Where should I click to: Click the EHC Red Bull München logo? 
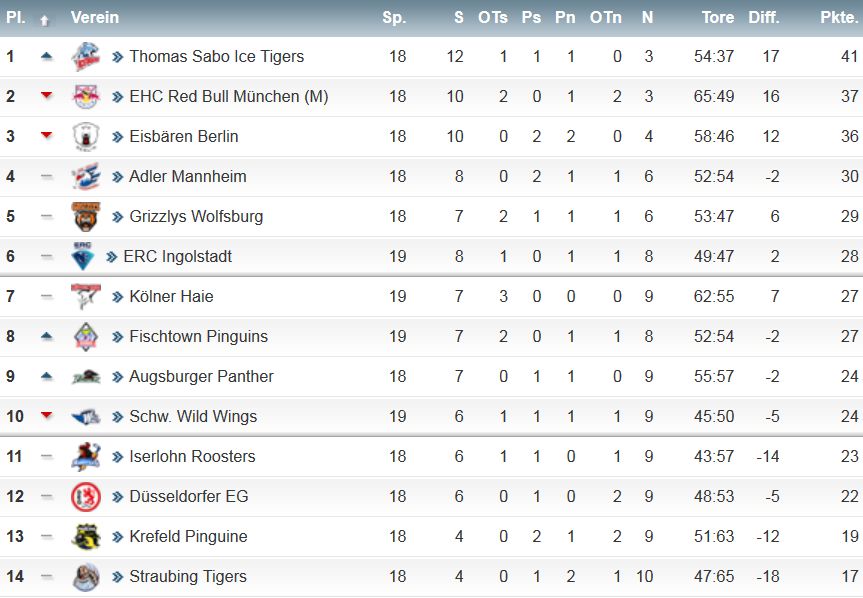coord(86,96)
